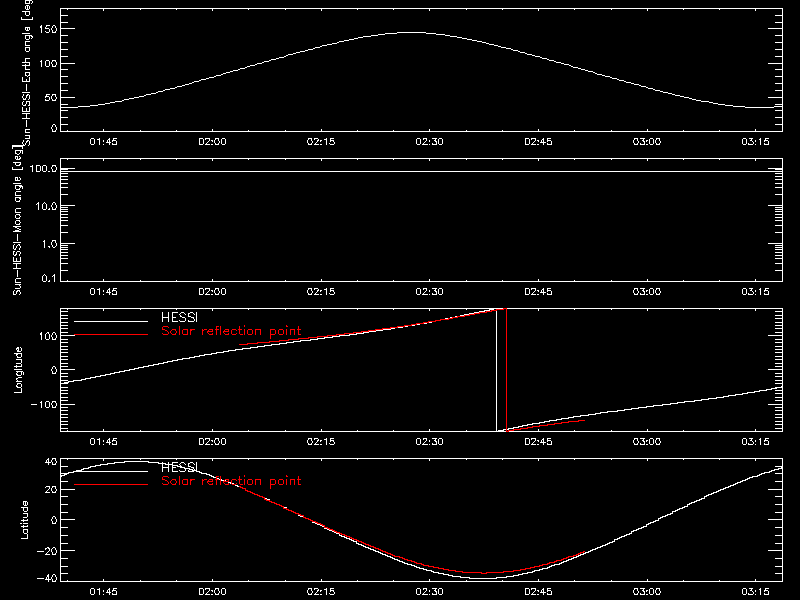Click 02:30 time label under Latitude plot
800x600 pixels.
pos(430,592)
